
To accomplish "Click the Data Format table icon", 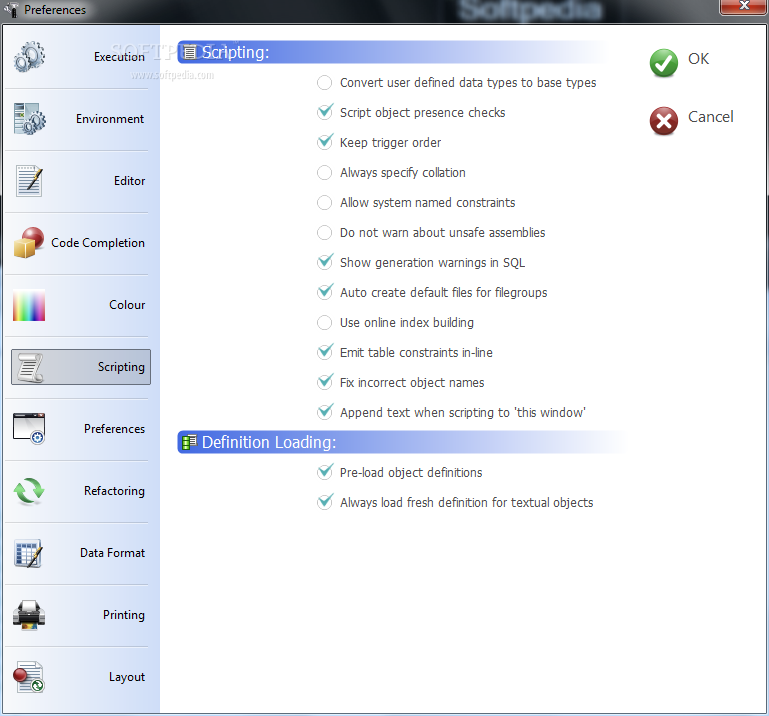I will [x=28, y=553].
